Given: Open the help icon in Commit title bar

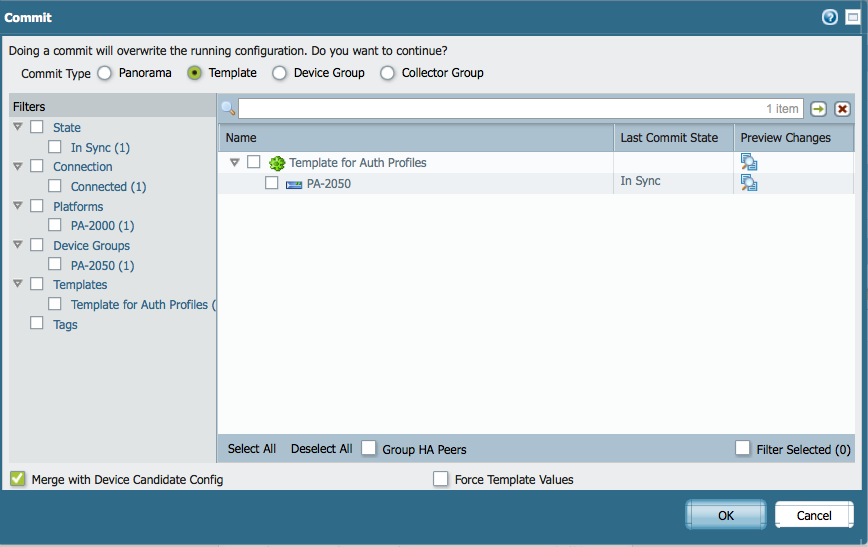Looking at the screenshot, I should tap(829, 18).
